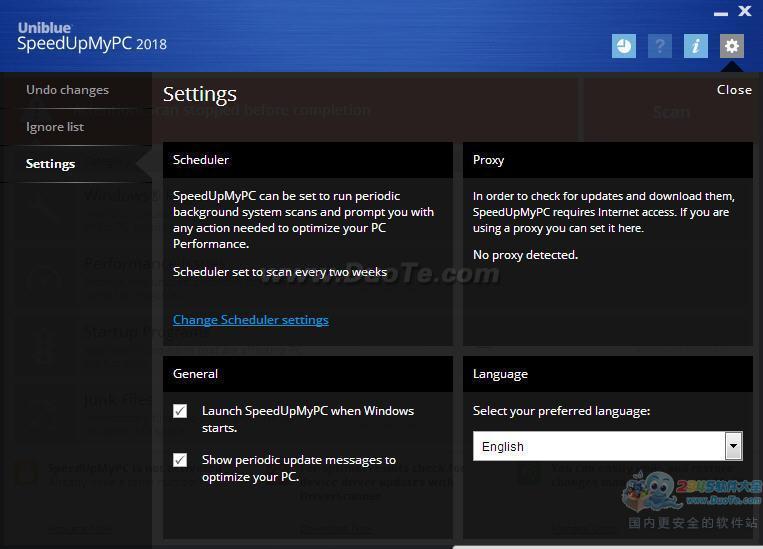Expand the language dropdown arrow
The height and width of the screenshot is (549, 763).
point(734,446)
